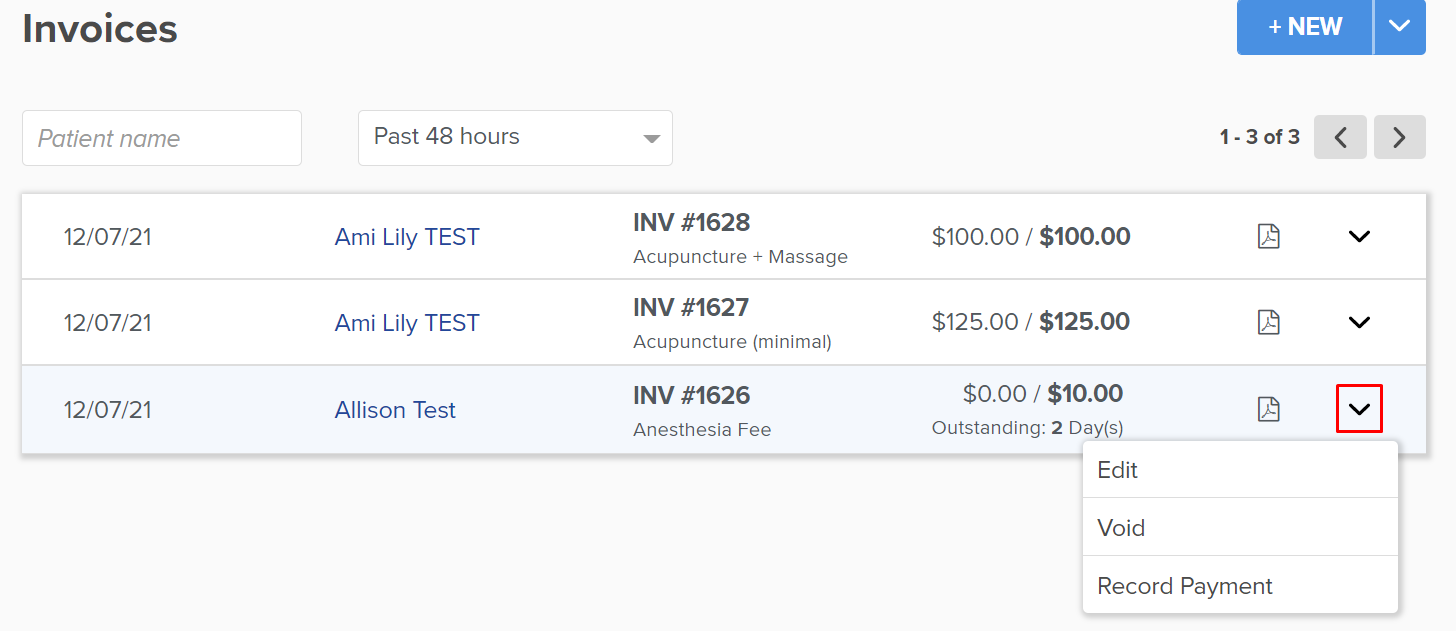The image size is (1456, 631).
Task: Open Ami Lily TEST on invoice #1627
Action: click(x=407, y=323)
